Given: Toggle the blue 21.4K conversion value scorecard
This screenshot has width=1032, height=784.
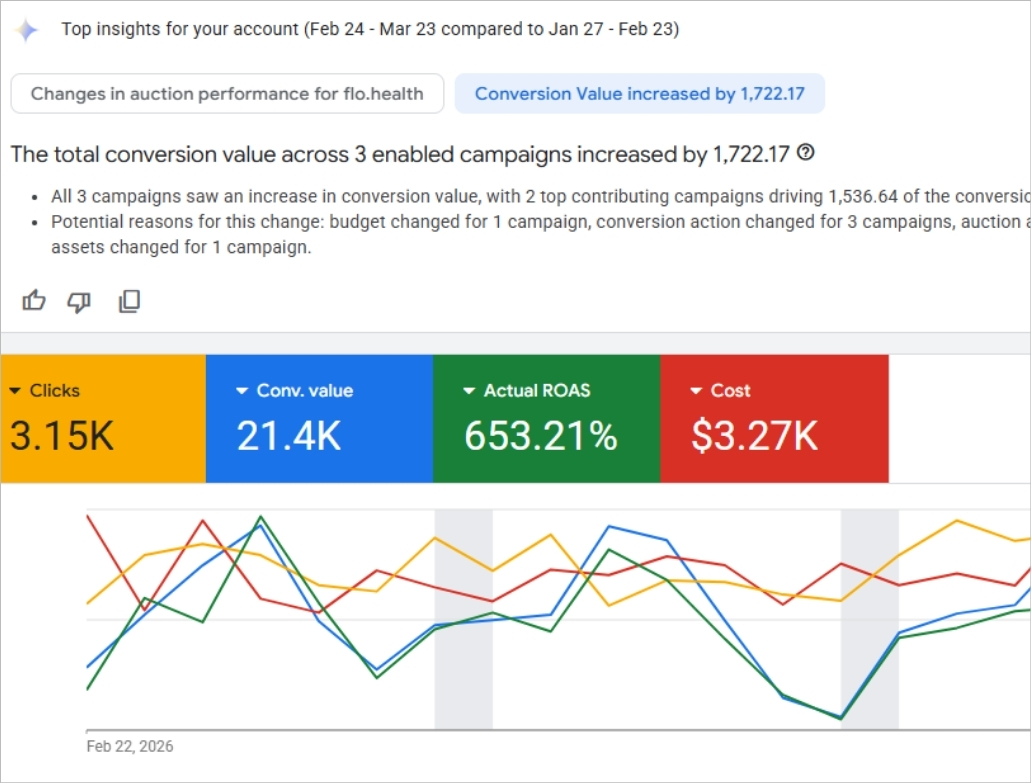Looking at the screenshot, I should 319,420.
